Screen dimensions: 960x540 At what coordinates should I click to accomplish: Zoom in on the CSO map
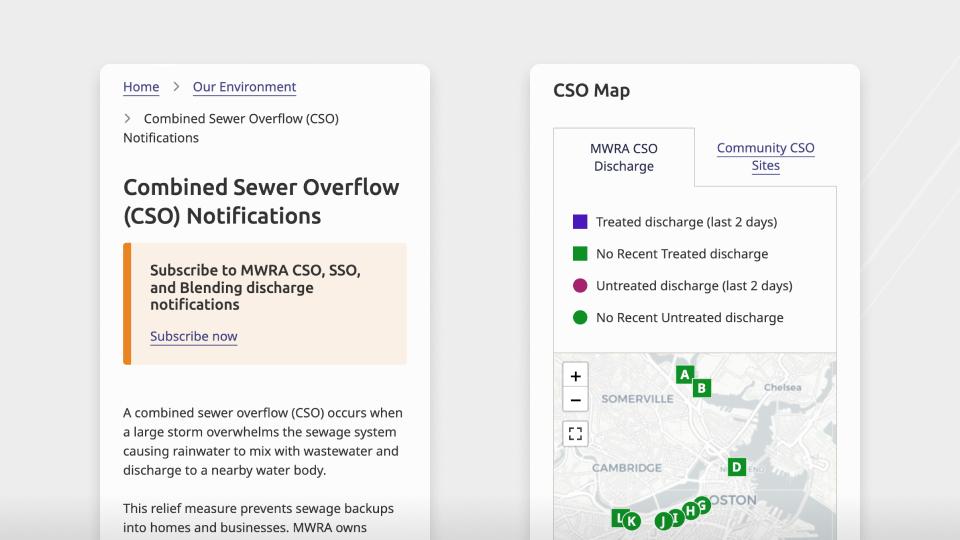tap(575, 377)
